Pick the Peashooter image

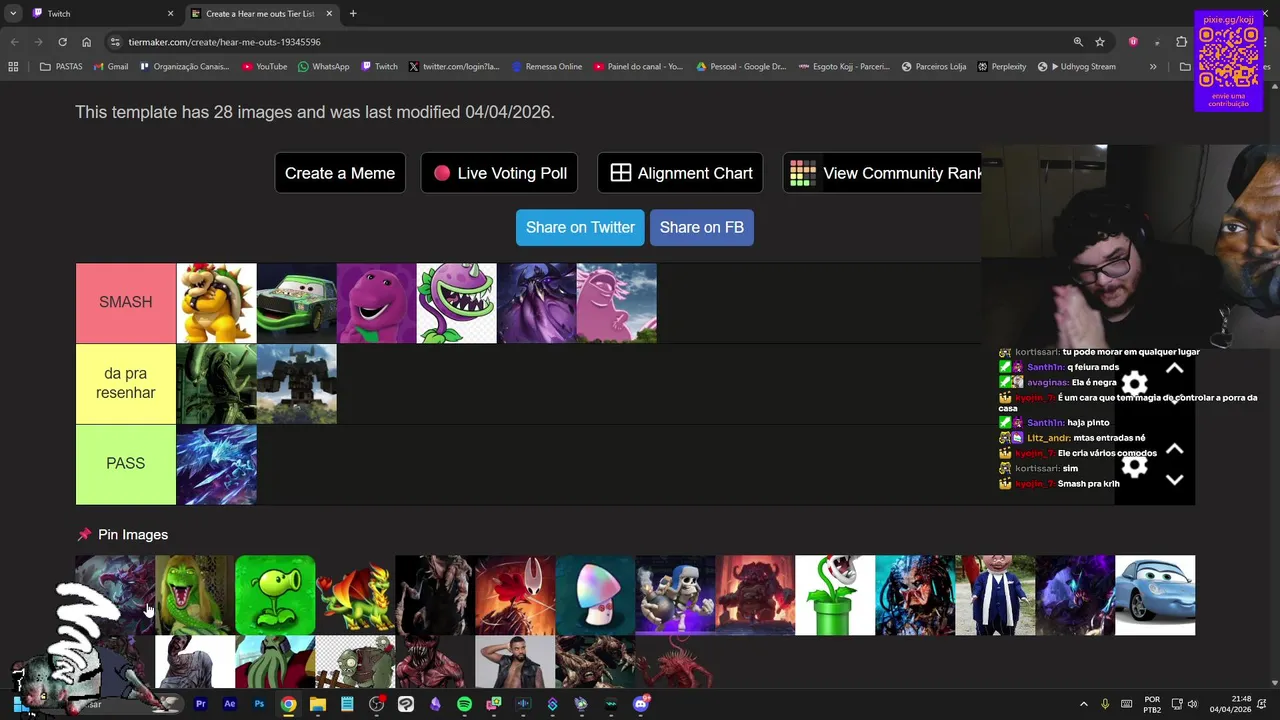pyautogui.click(x=275, y=595)
